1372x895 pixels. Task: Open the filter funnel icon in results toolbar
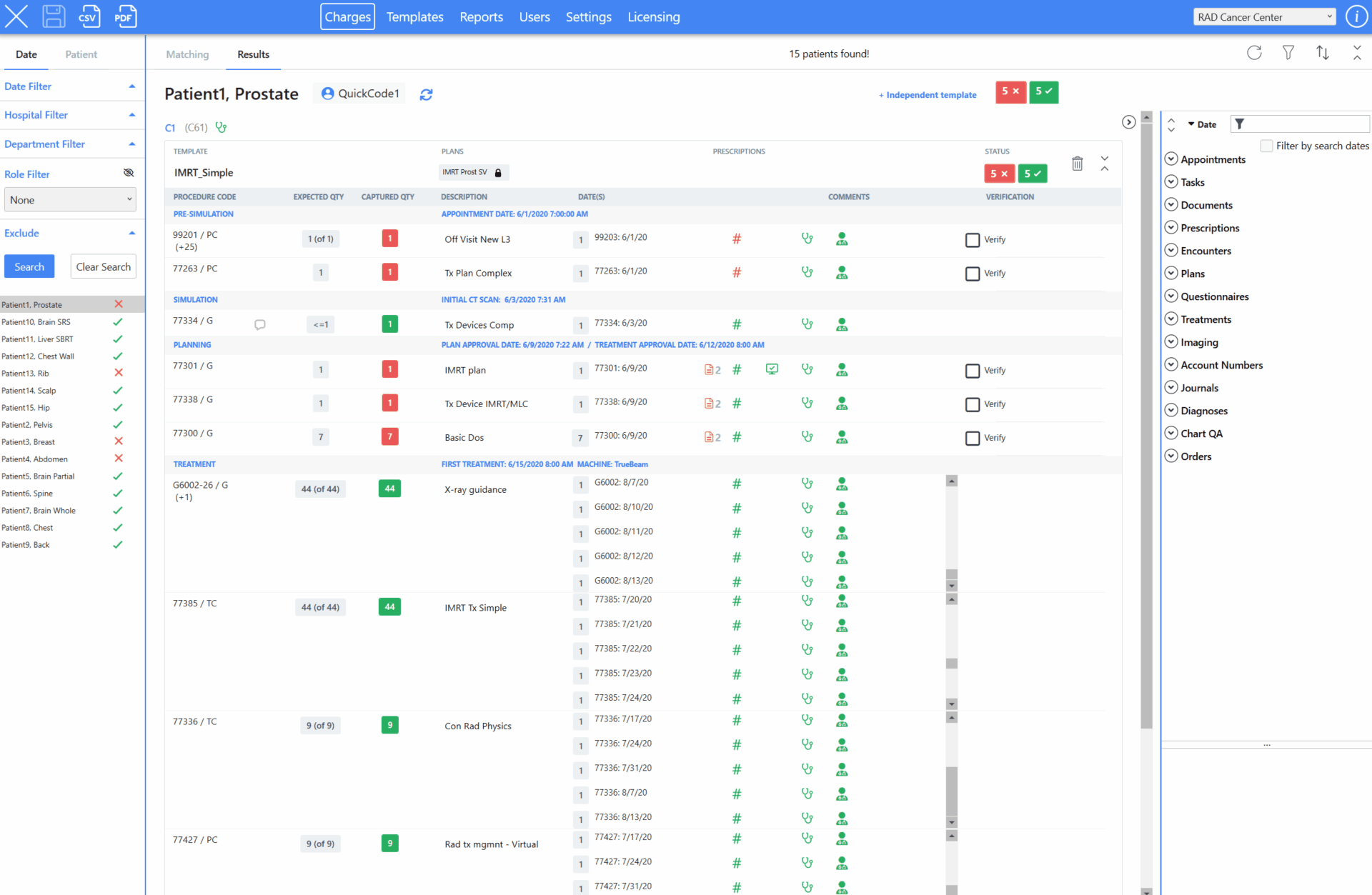pos(1288,53)
